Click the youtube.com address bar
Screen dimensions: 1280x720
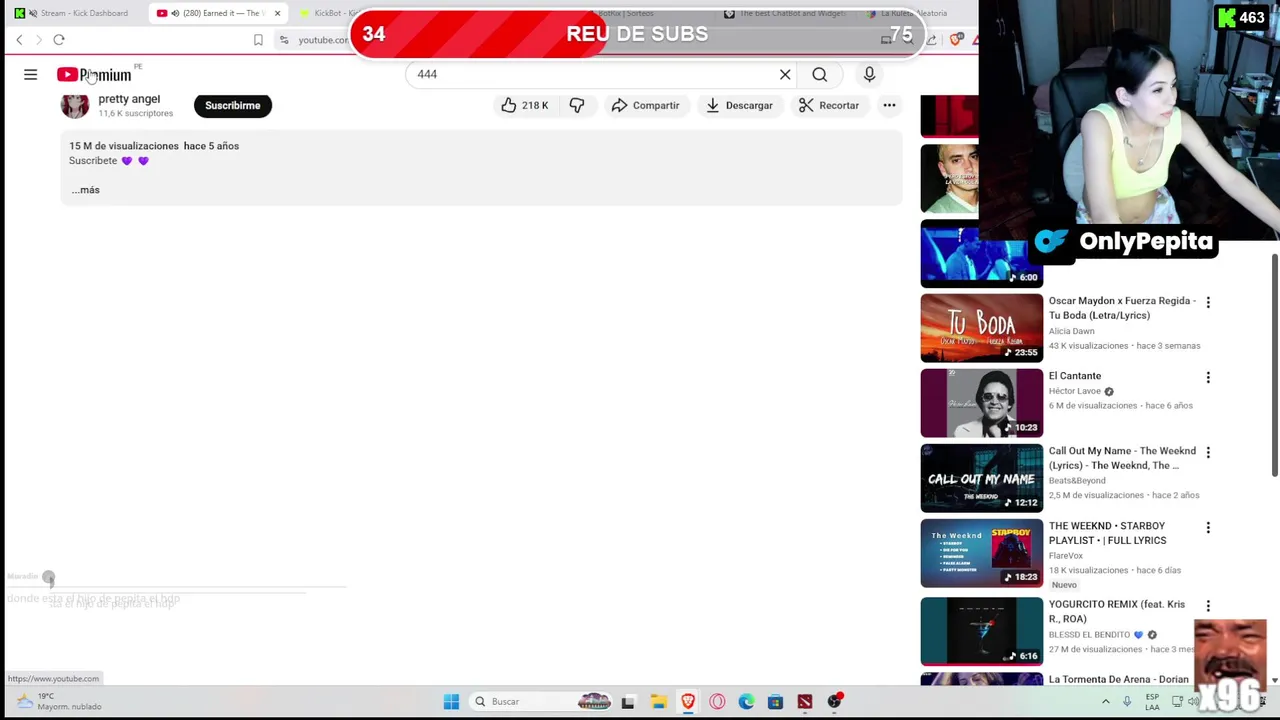pos(322,40)
